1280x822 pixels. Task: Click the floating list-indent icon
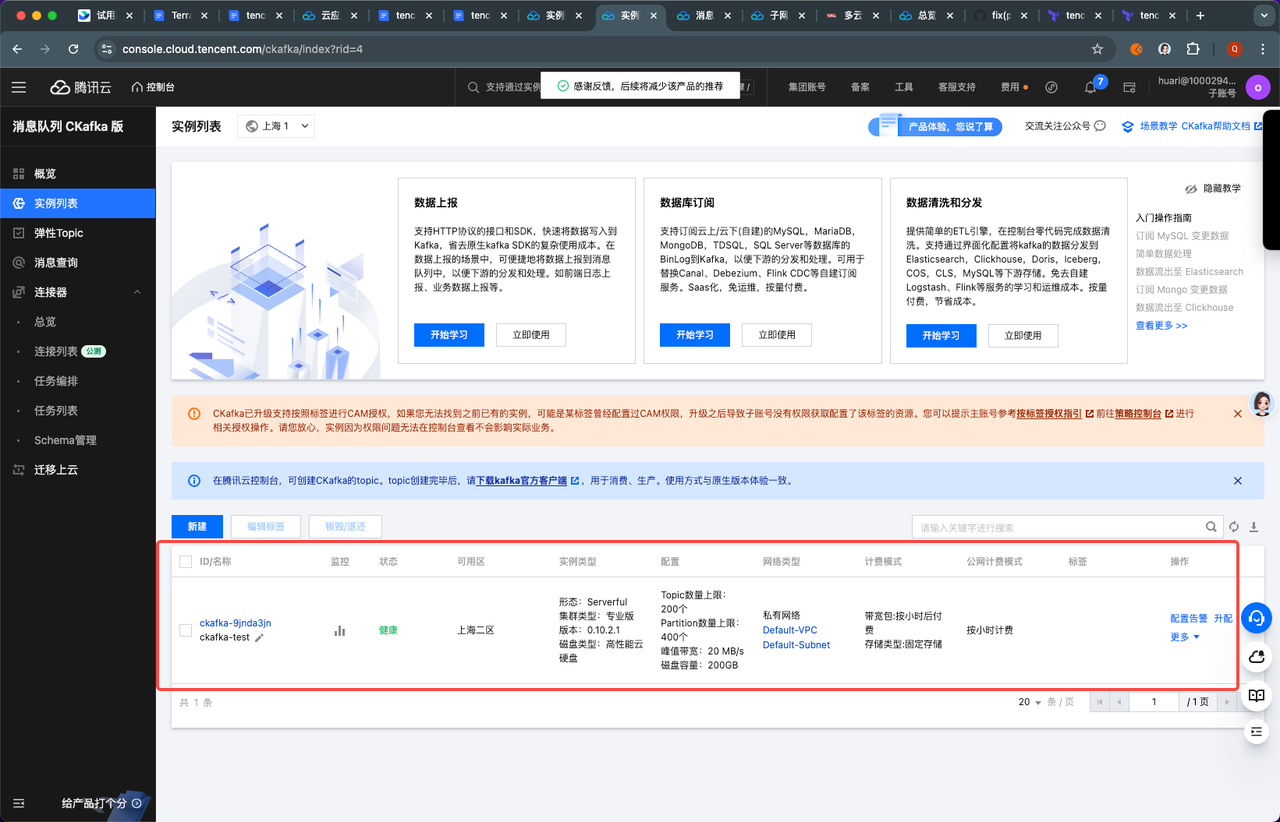pyautogui.click(x=1256, y=733)
